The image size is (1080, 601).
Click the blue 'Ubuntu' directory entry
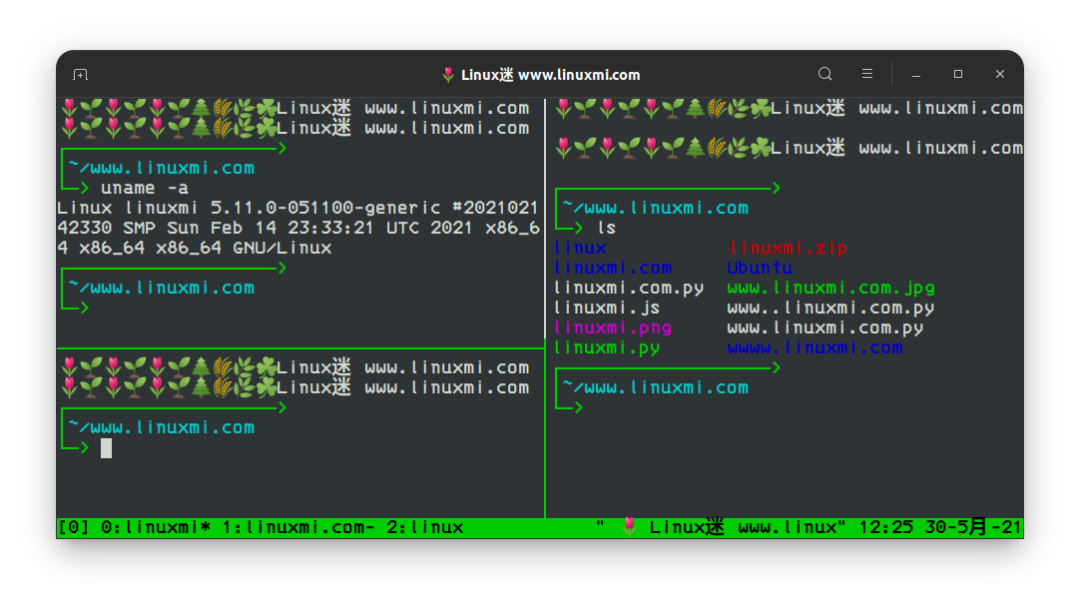point(760,268)
